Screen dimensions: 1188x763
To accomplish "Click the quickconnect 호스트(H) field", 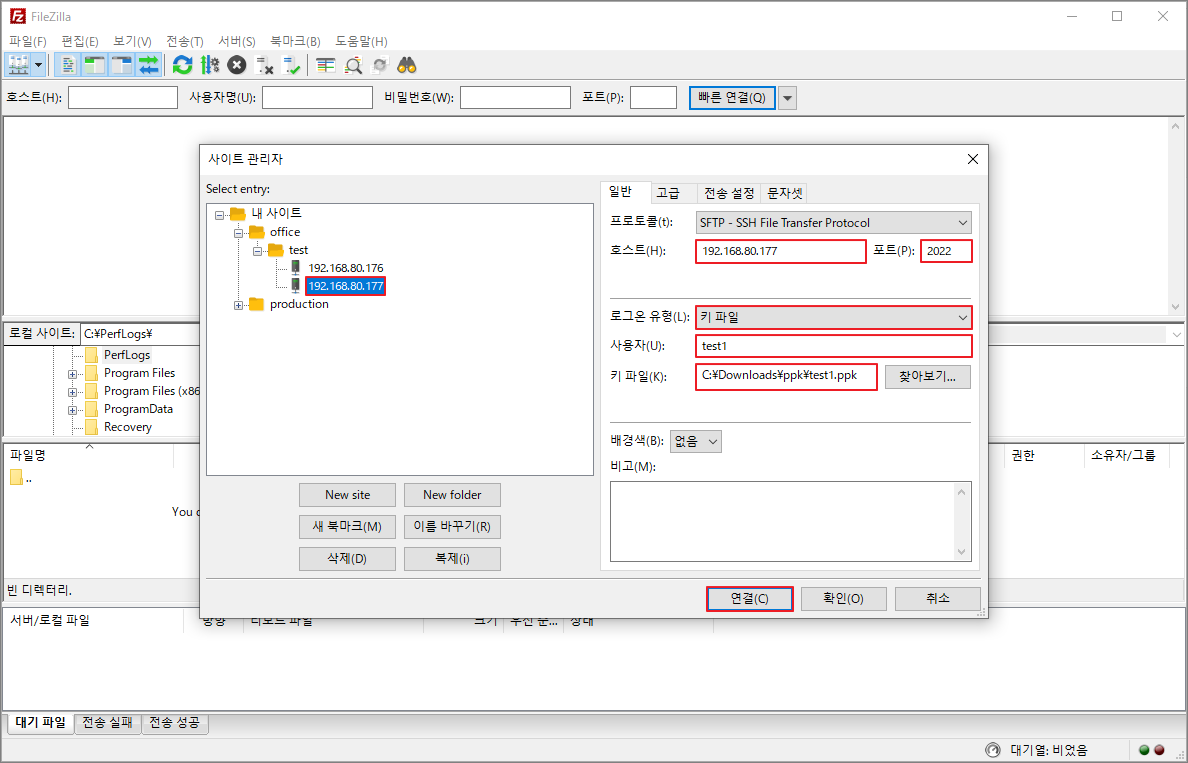I will coord(123,98).
